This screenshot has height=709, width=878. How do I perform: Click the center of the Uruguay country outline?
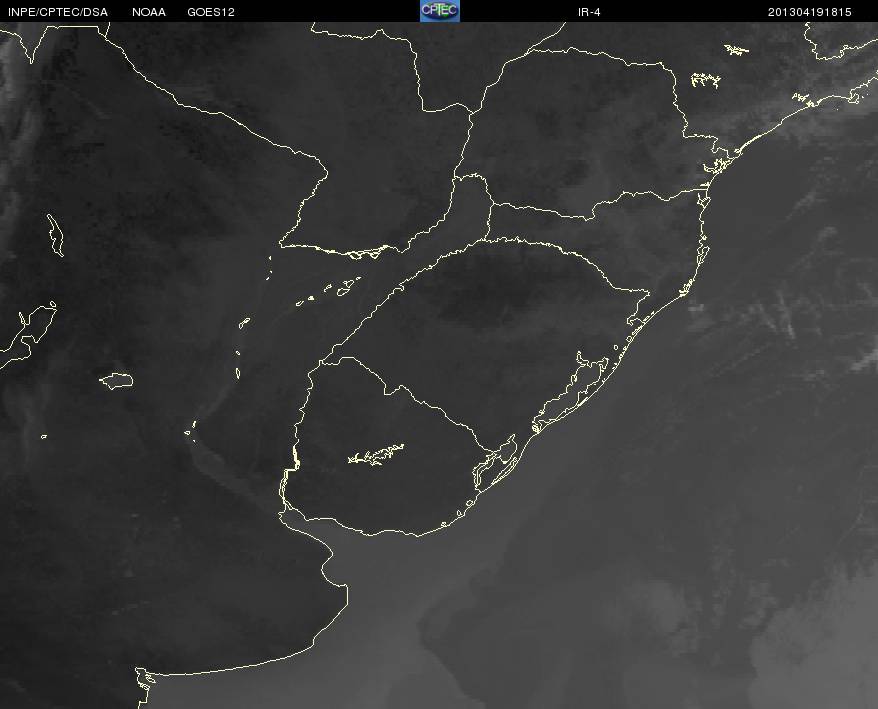(x=386, y=448)
